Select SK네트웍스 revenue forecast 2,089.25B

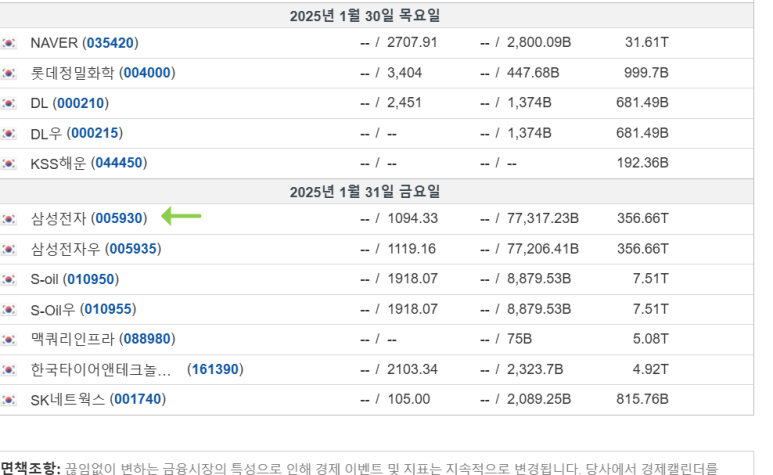(x=539, y=399)
